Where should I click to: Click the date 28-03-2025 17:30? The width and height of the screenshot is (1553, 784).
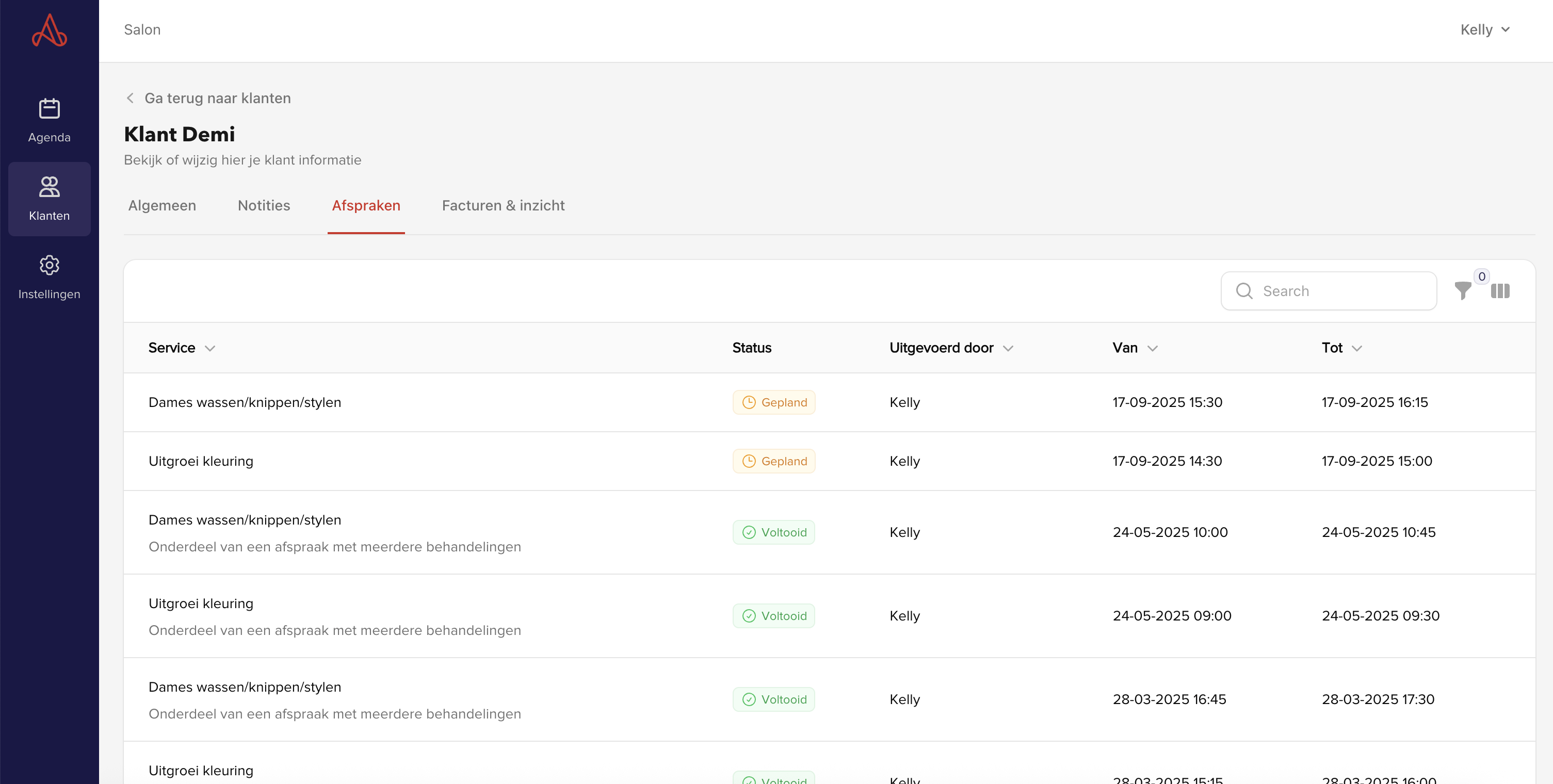[x=1378, y=699]
